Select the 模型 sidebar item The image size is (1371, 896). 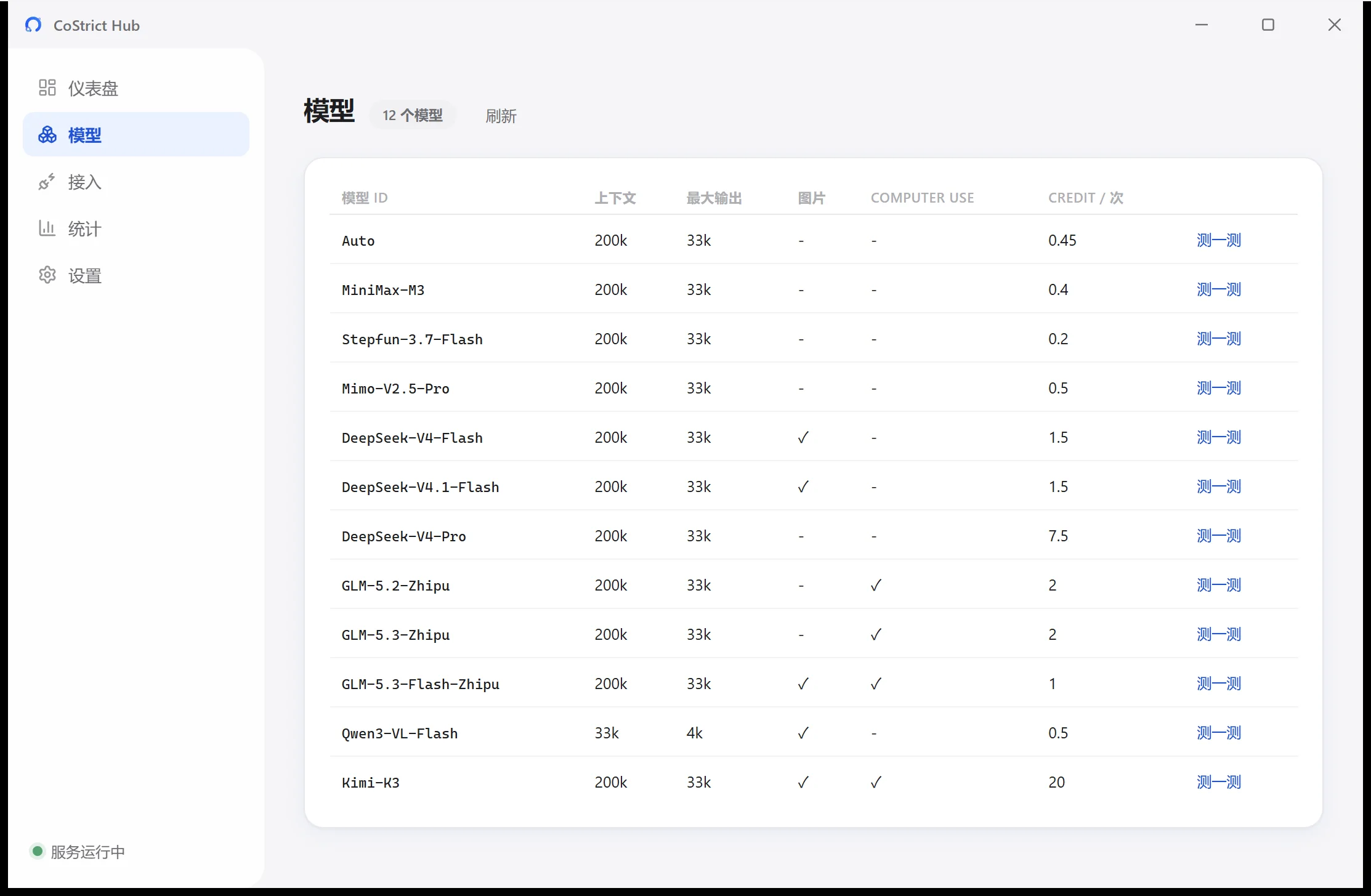coord(136,135)
